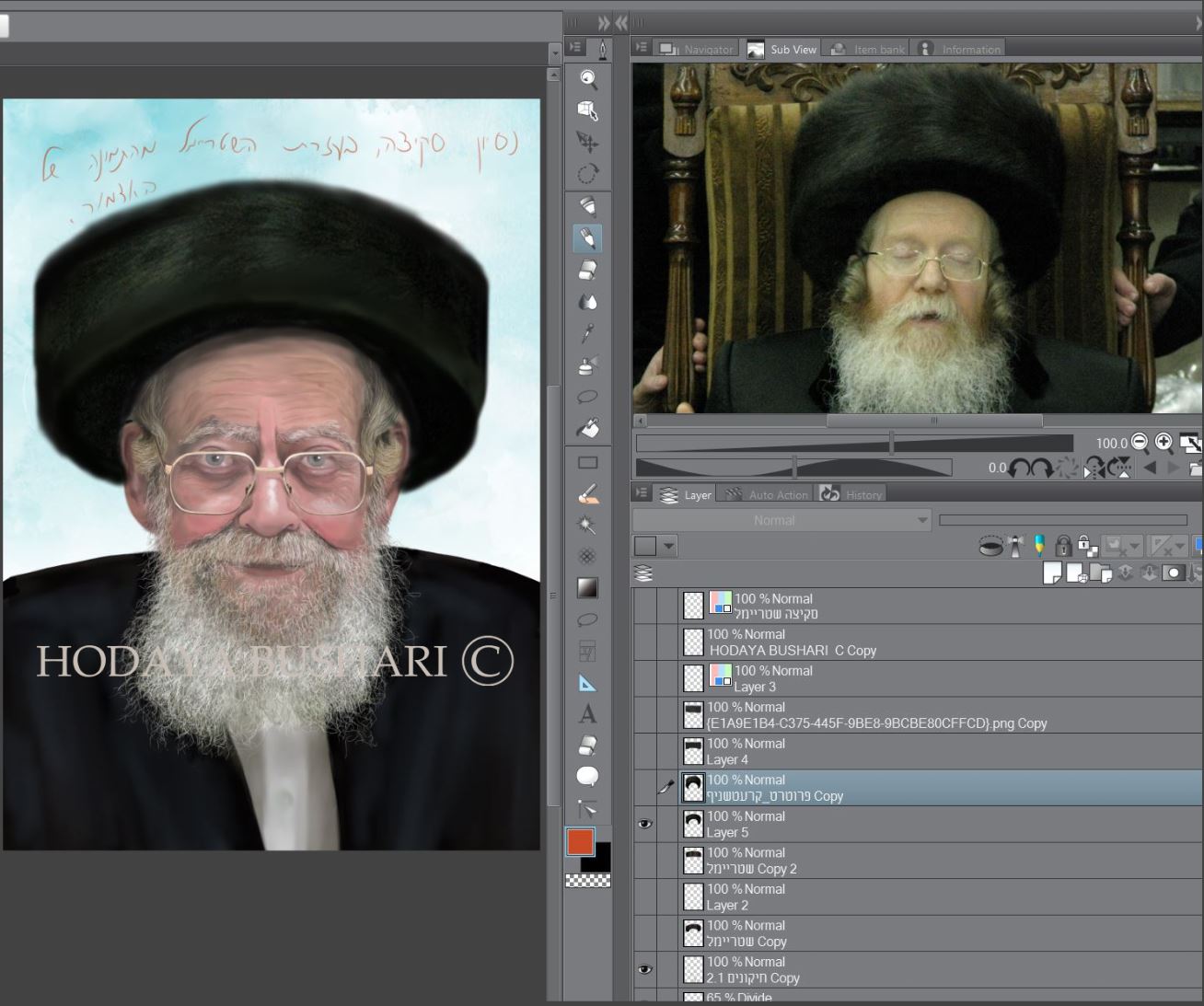Select the Auto select magic wand tool
Screen dimensions: 1204x1006
point(588,525)
